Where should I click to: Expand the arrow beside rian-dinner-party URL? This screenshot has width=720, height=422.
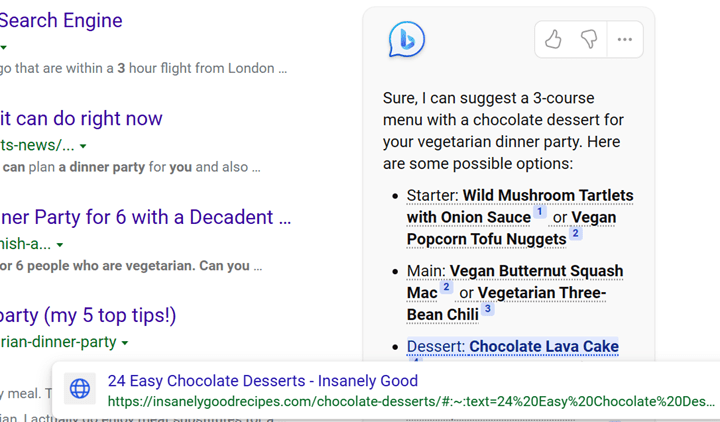coord(125,343)
